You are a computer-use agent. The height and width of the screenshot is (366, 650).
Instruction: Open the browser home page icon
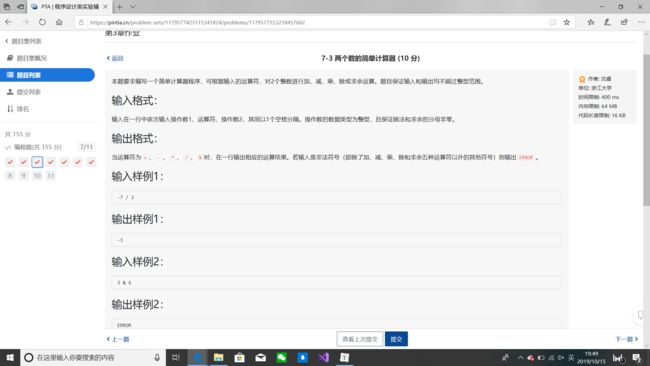coord(59,22)
